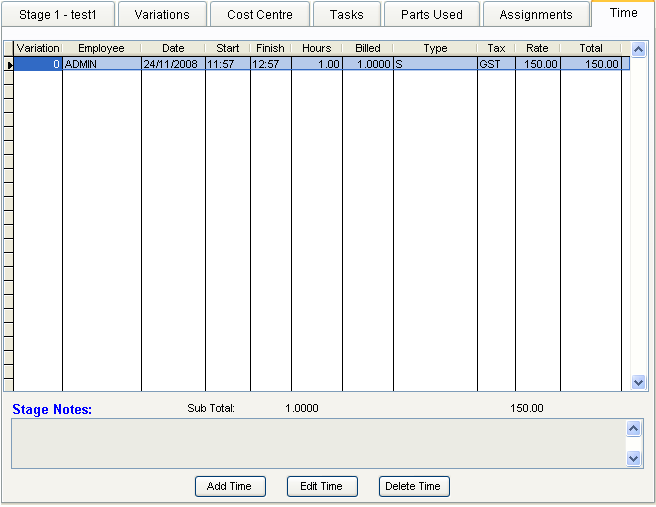This screenshot has height=507, width=656.
Task: Open the Assignments tab
Action: [x=535, y=15]
